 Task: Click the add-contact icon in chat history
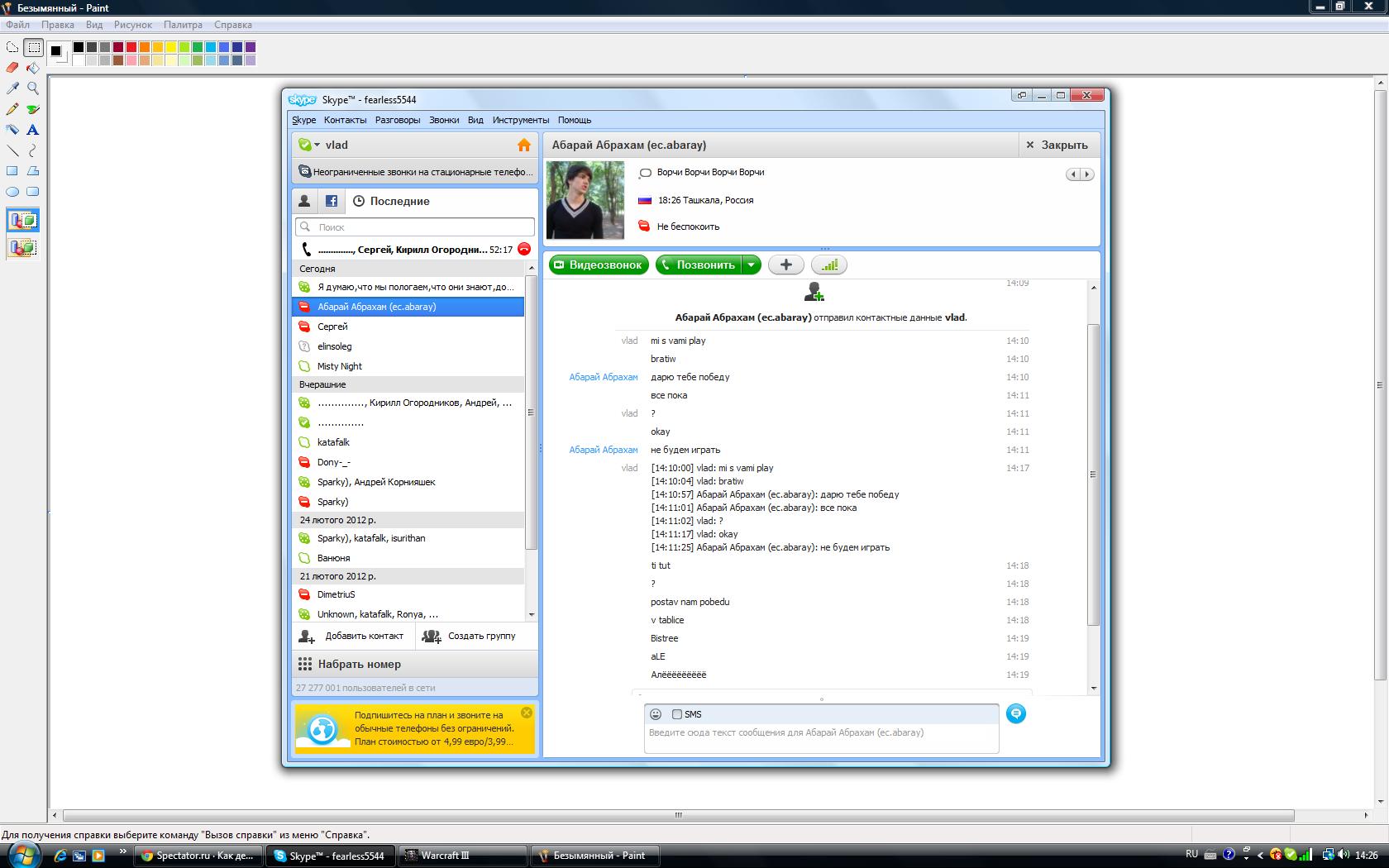click(814, 292)
